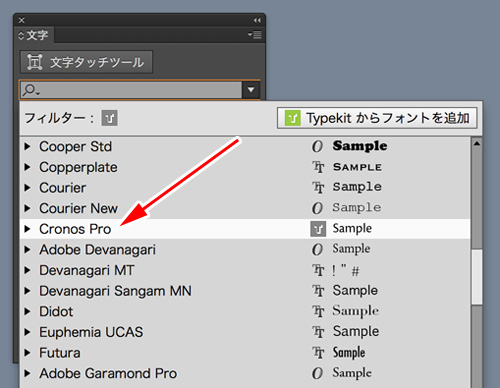The image size is (500, 388).
Task: Choose the Copperplate font name
Action: coord(78,168)
